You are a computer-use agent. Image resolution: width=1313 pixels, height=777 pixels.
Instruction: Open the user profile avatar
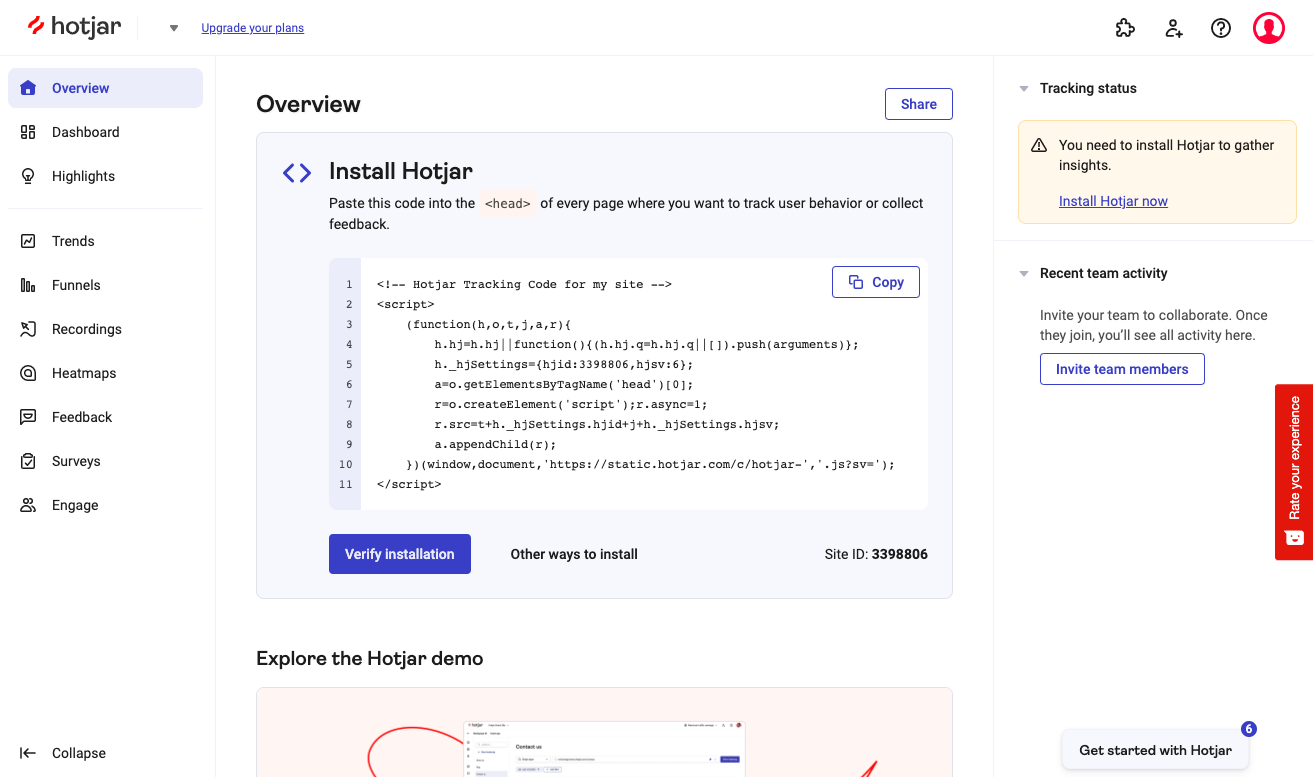tap(1269, 28)
